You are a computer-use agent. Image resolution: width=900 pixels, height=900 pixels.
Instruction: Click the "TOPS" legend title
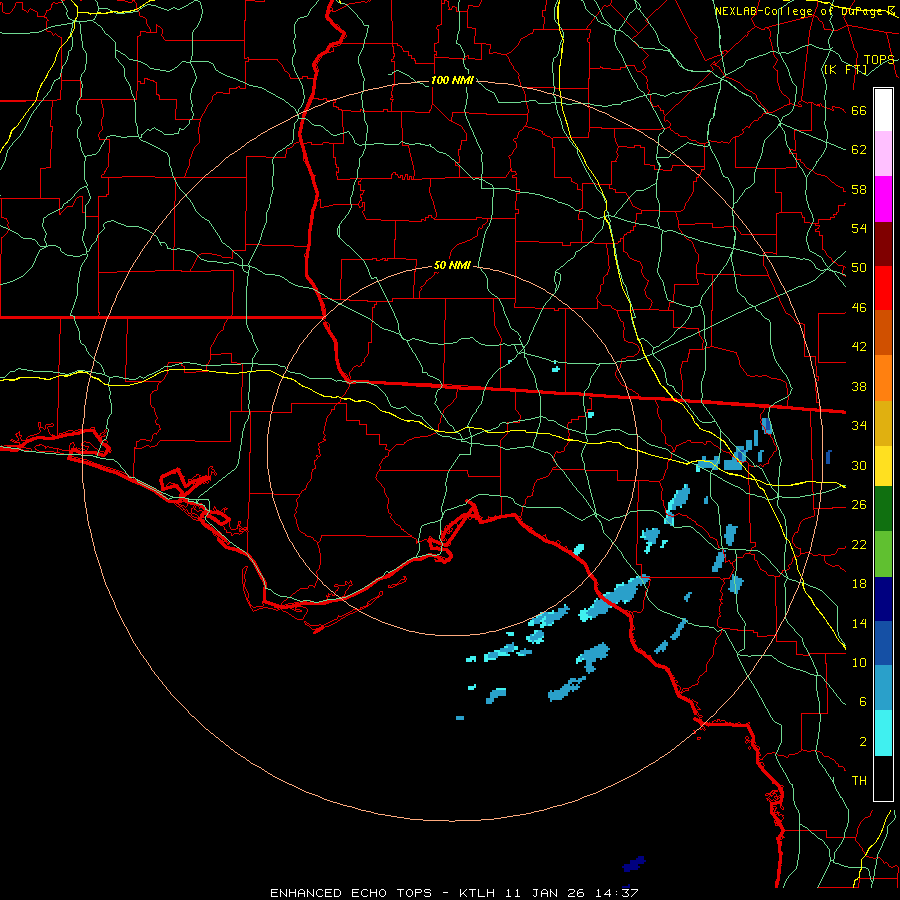[879, 60]
